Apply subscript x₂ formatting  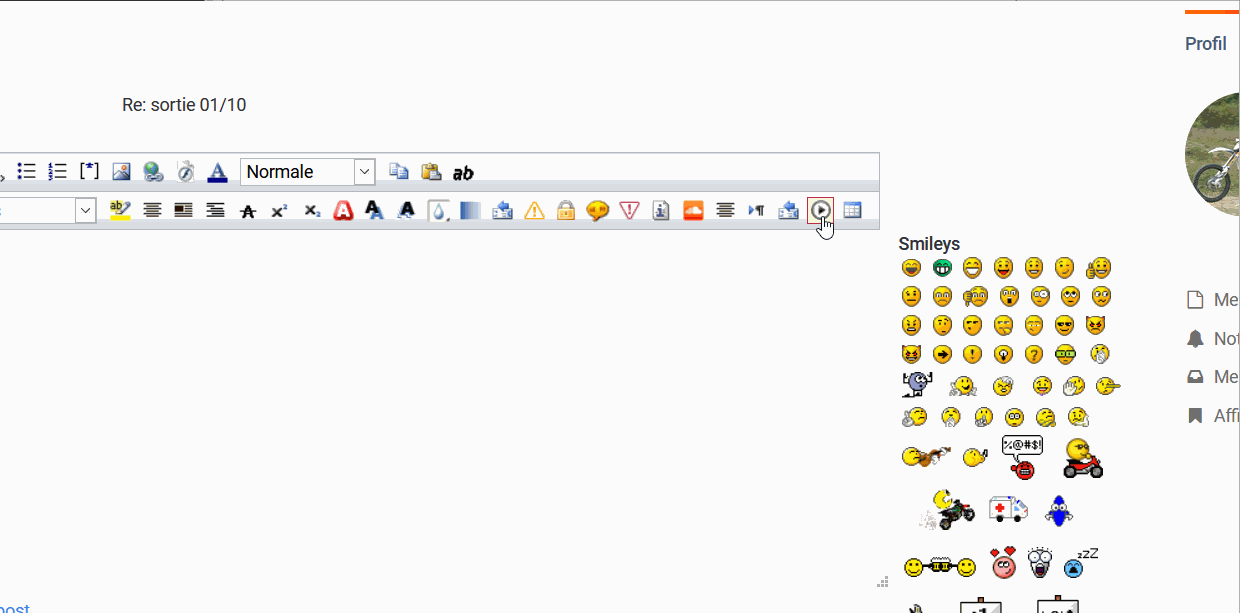click(312, 210)
